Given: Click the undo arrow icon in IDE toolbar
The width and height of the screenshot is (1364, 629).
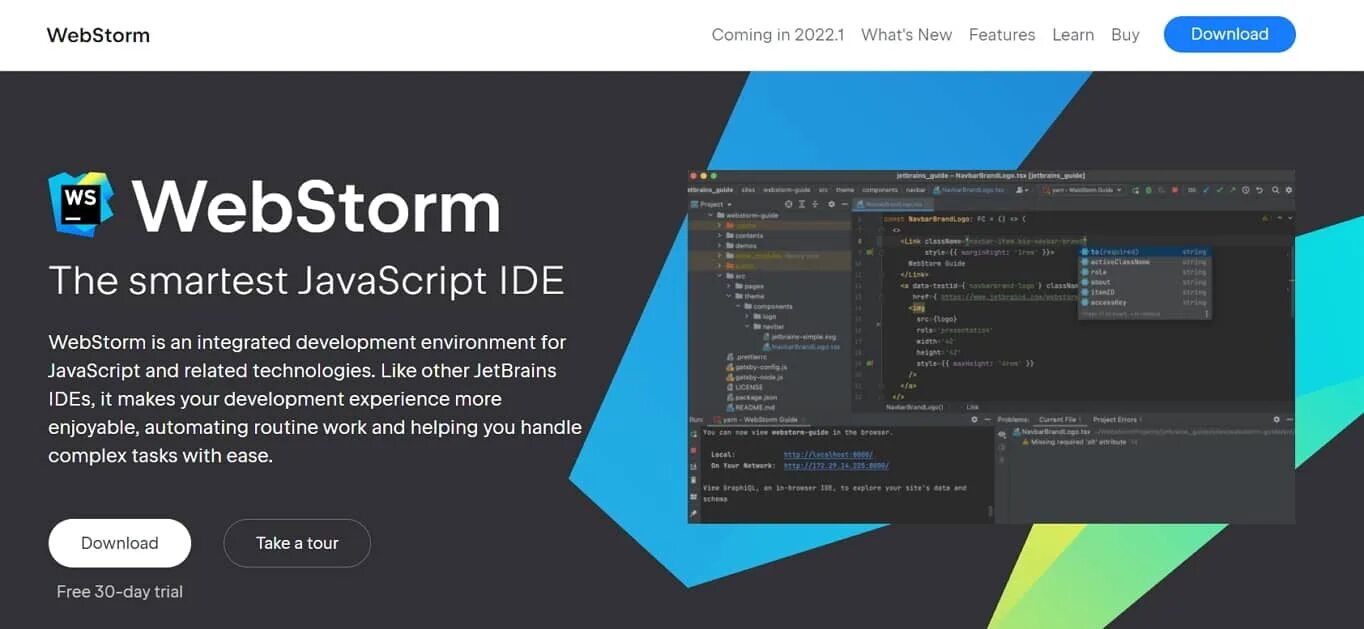Looking at the screenshot, I should click(1259, 190).
